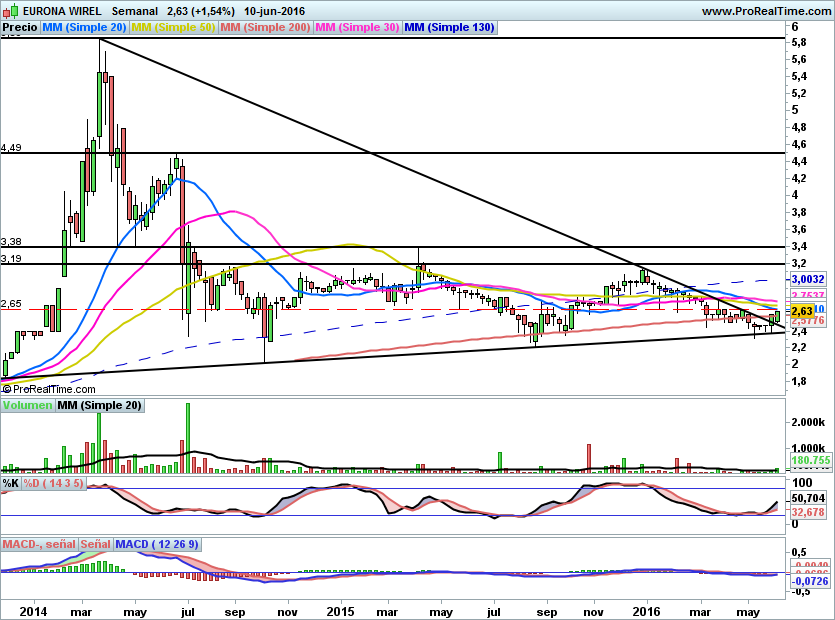This screenshot has height=620, width=835.
Task: Open the MACD (12 26 9) label
Action: click(157, 544)
